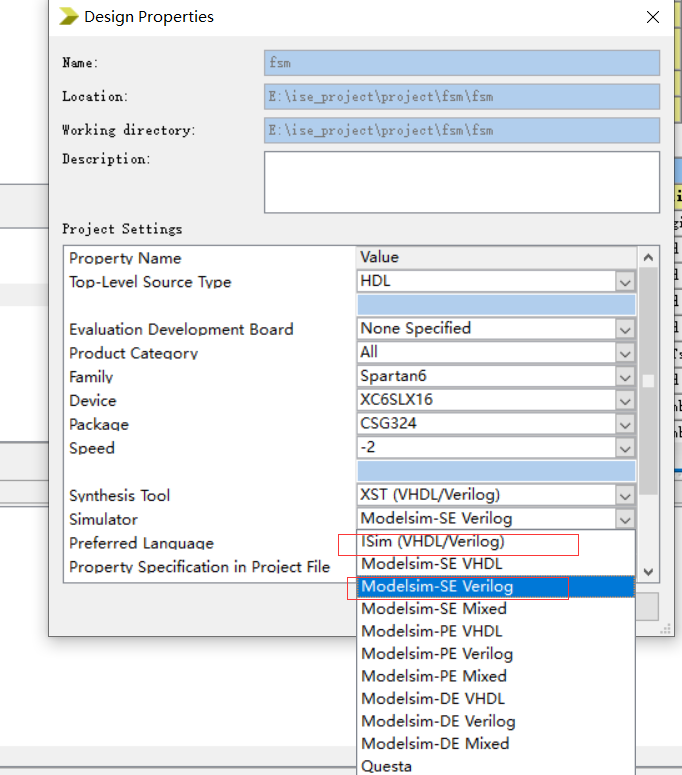Open the Family dropdown showing Spartan6

coord(625,377)
